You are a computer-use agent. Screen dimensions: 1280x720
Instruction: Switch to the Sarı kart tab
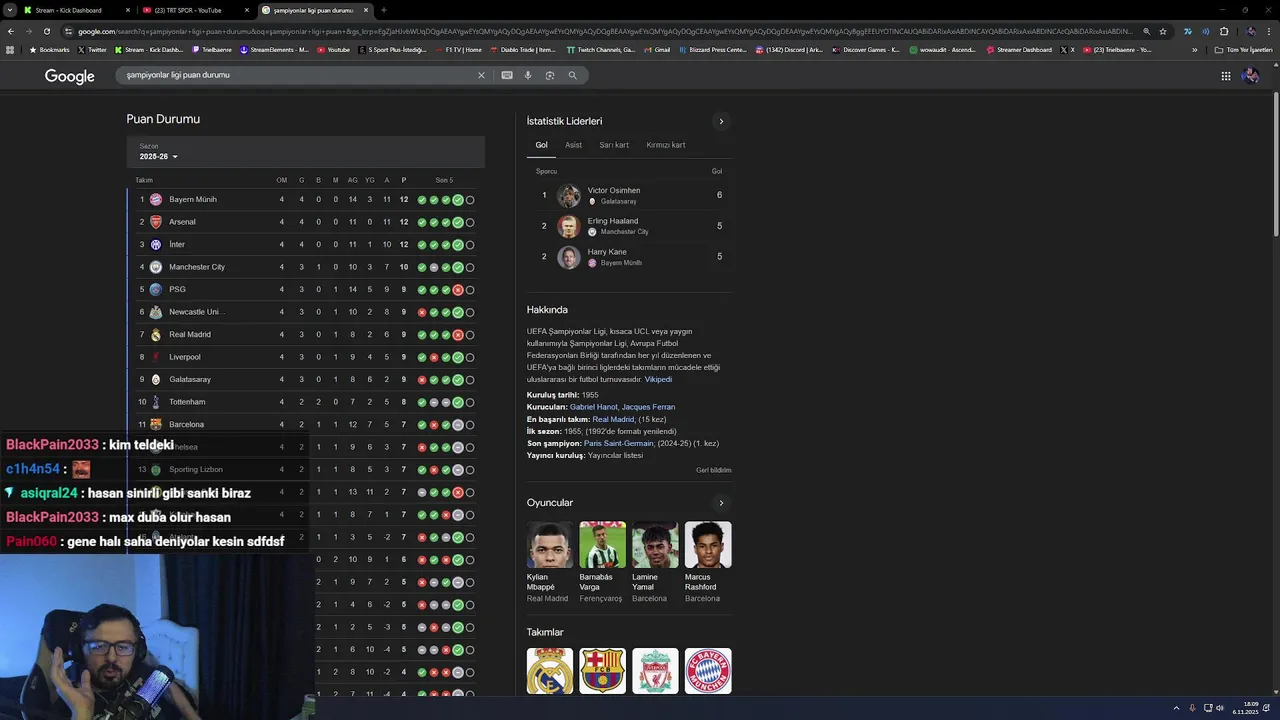614,145
